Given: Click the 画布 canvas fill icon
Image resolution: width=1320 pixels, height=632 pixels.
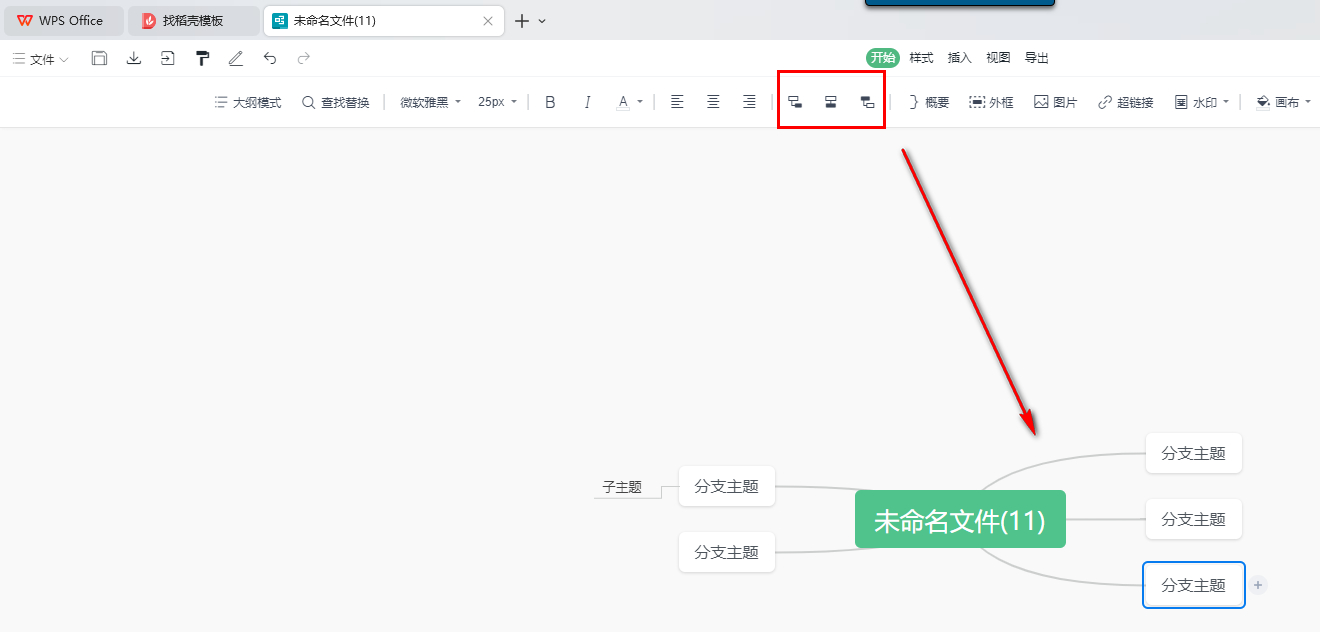Looking at the screenshot, I should tap(1263, 102).
